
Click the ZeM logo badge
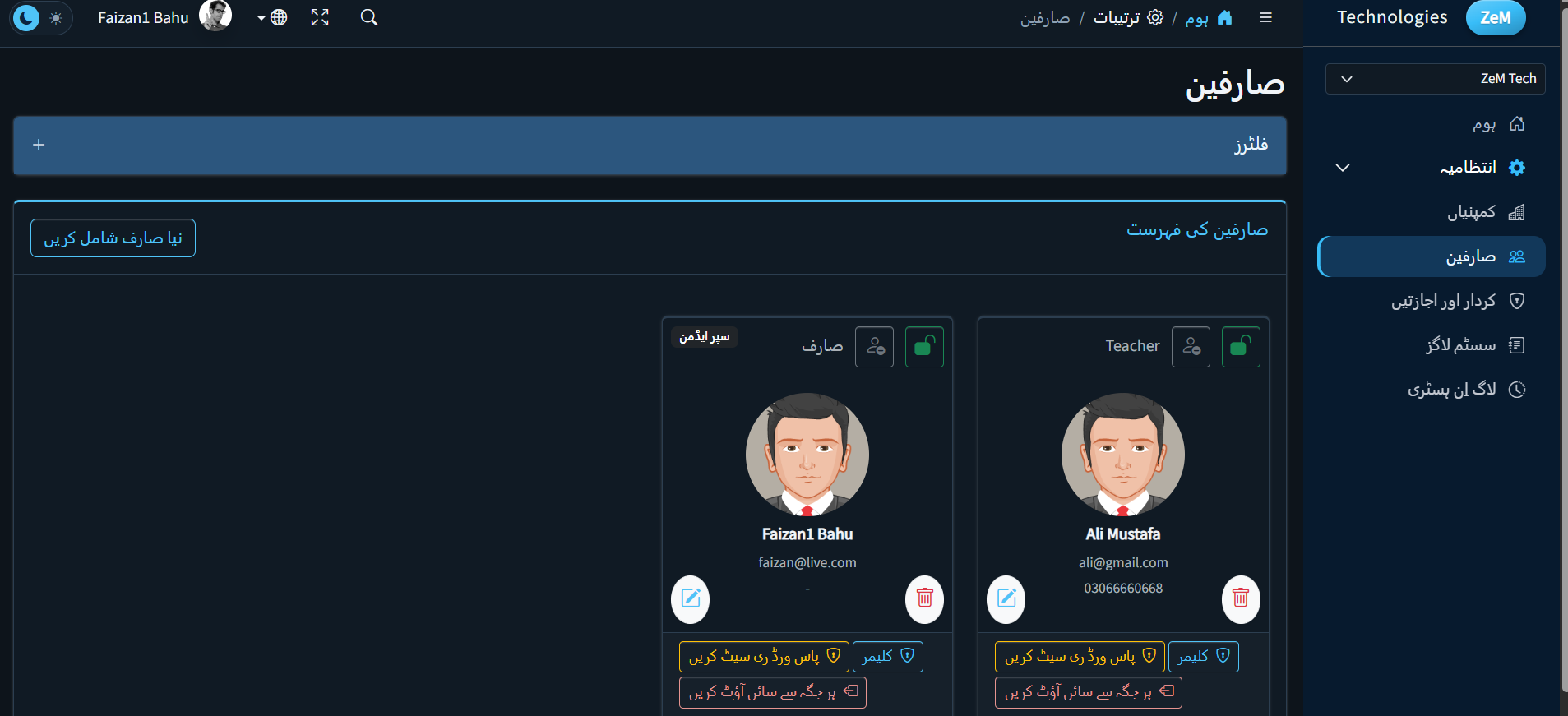[x=1496, y=17]
